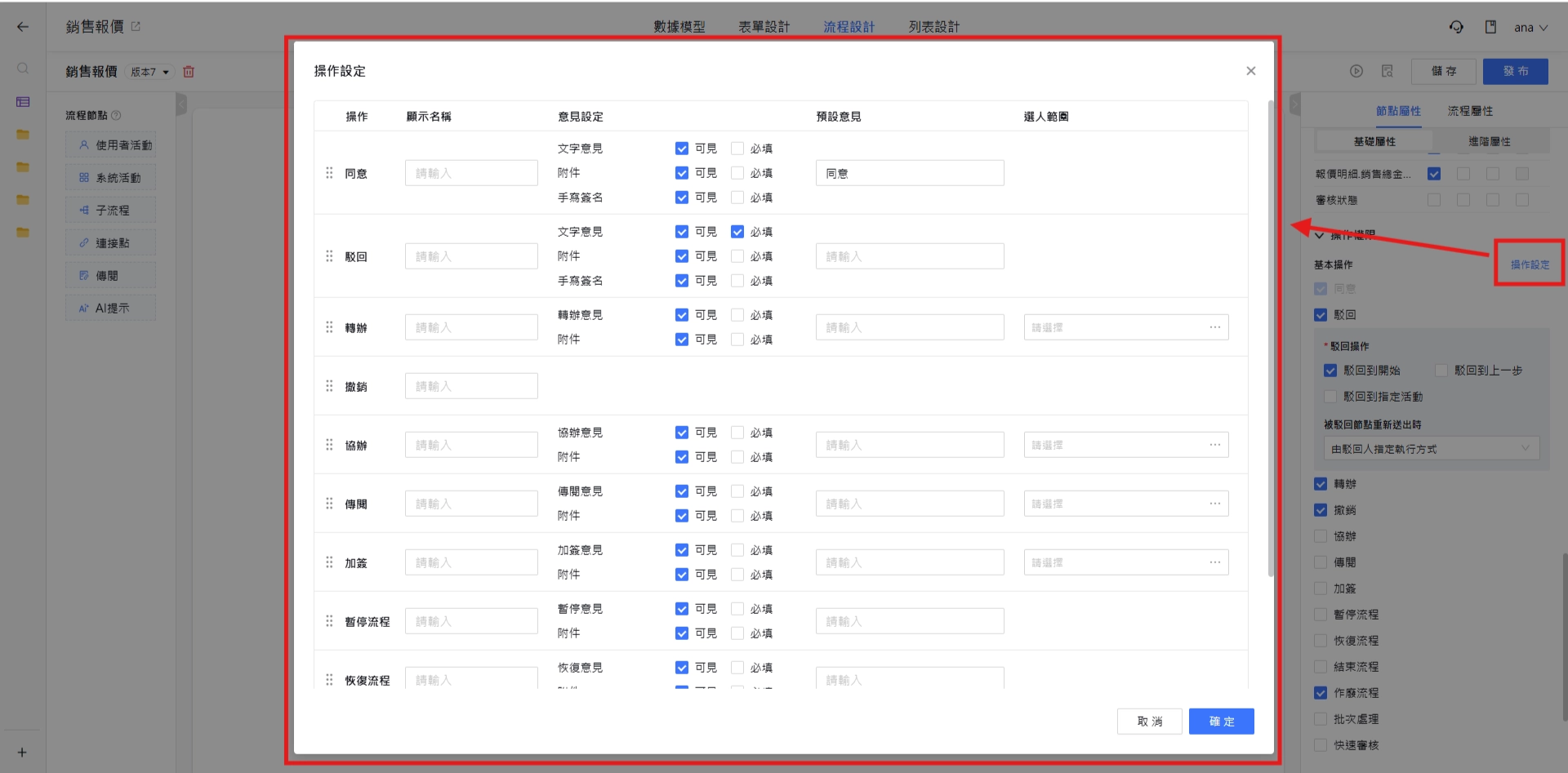Toggle 加簽意見 必填 checkbox
Screen dimensions: 1568x773
click(x=737, y=550)
